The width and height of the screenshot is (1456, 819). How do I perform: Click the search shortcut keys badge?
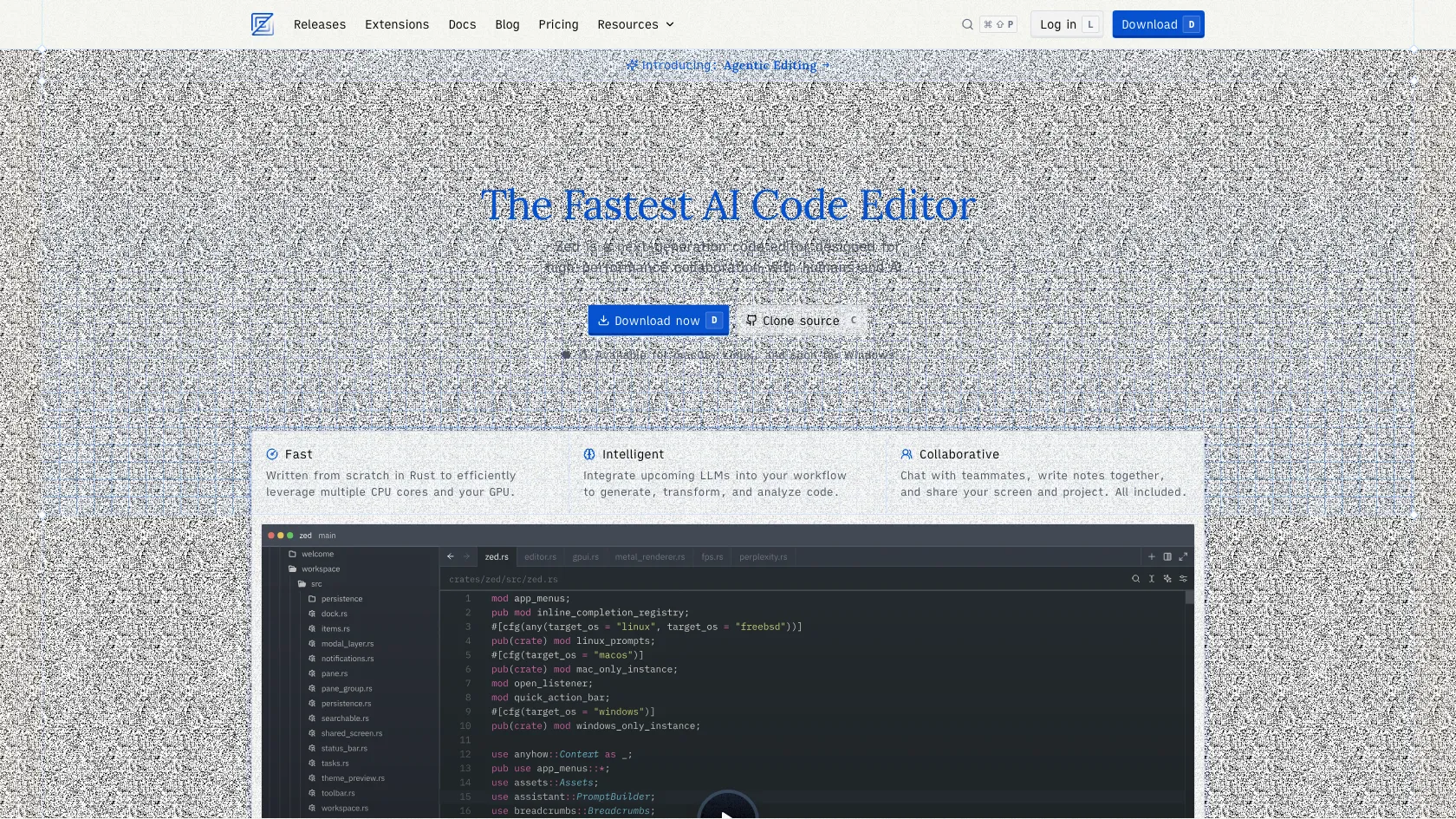[x=998, y=24]
